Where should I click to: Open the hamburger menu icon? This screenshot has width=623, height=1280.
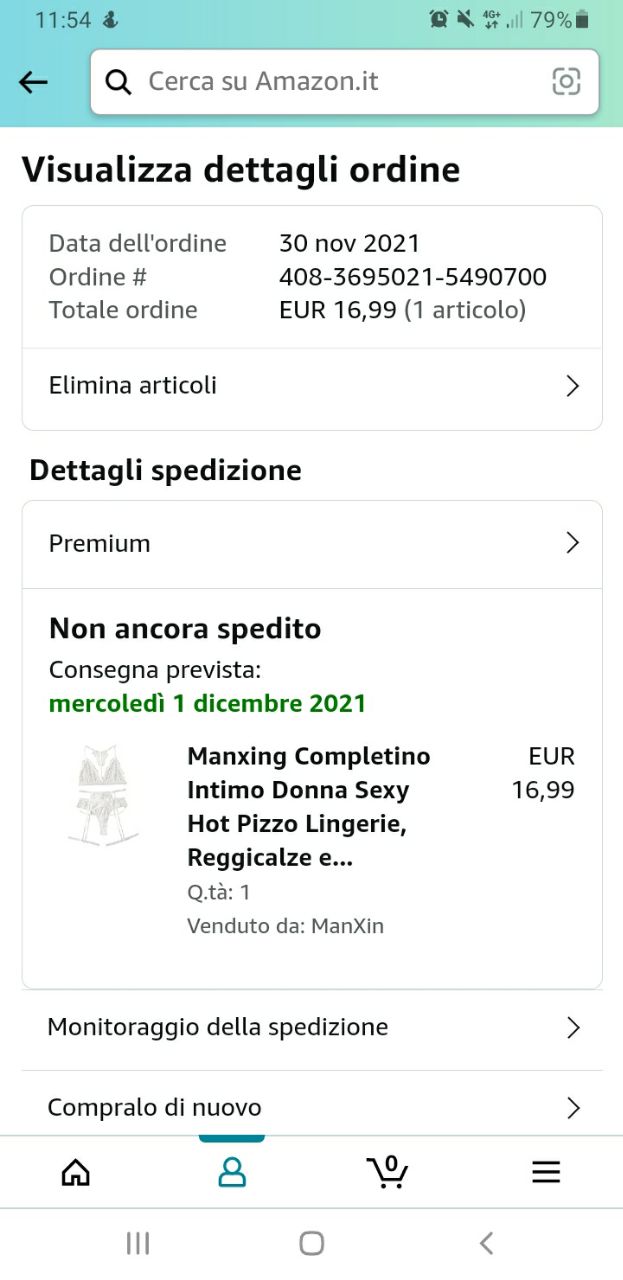coord(546,1172)
